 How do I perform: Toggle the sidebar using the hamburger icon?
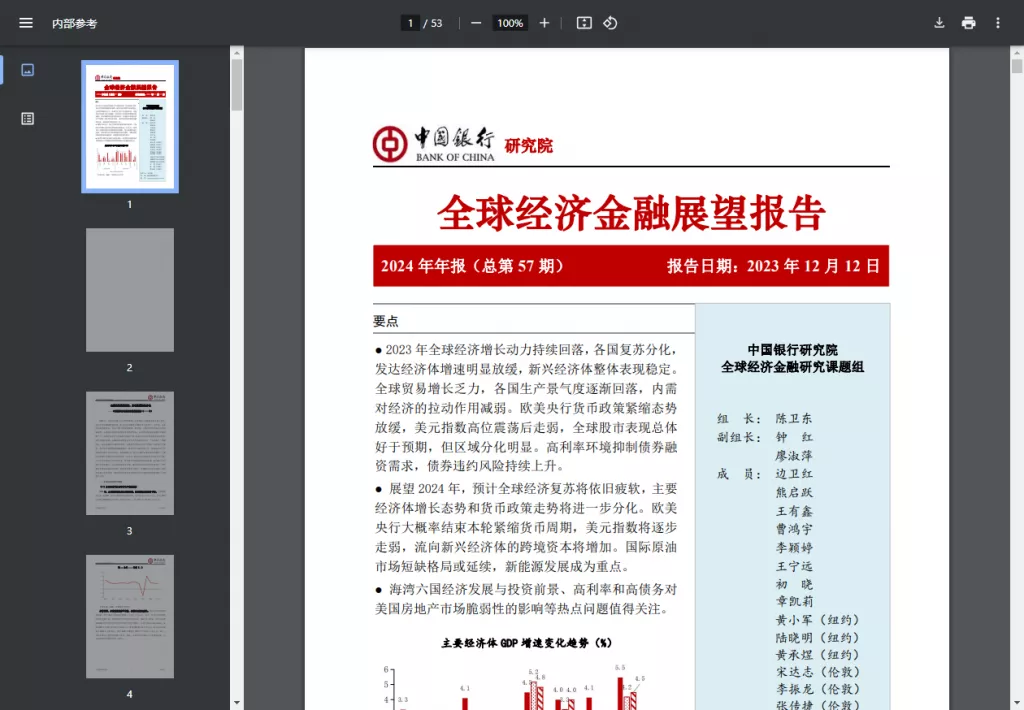[x=26, y=23]
